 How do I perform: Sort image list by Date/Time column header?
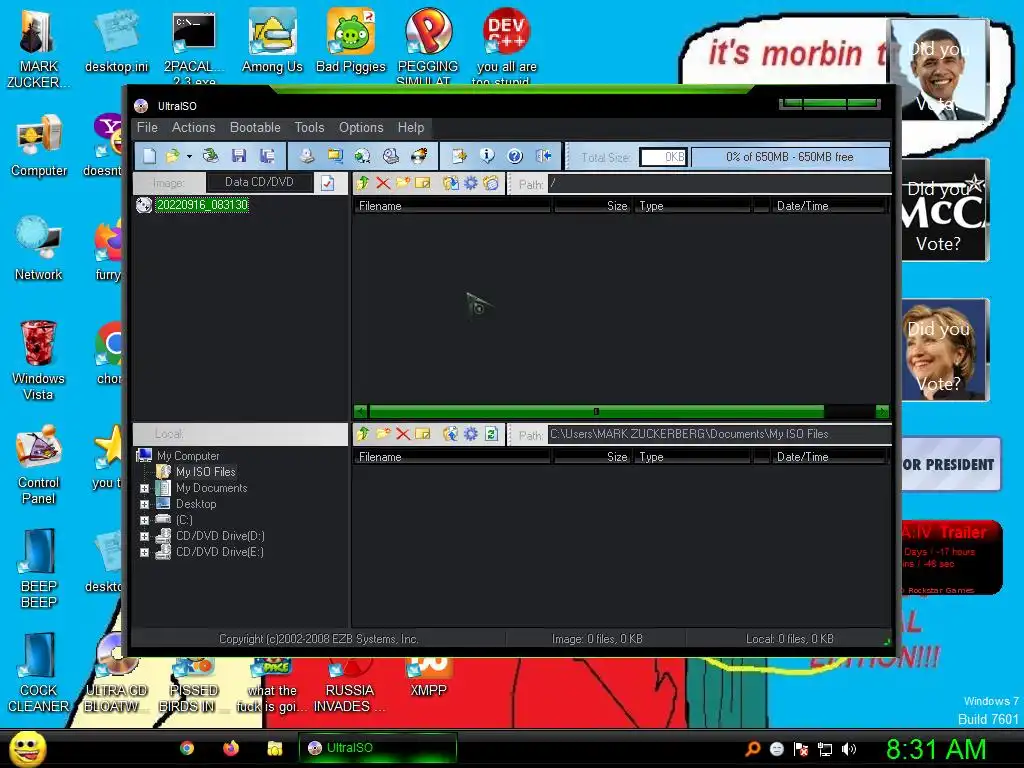coord(829,206)
